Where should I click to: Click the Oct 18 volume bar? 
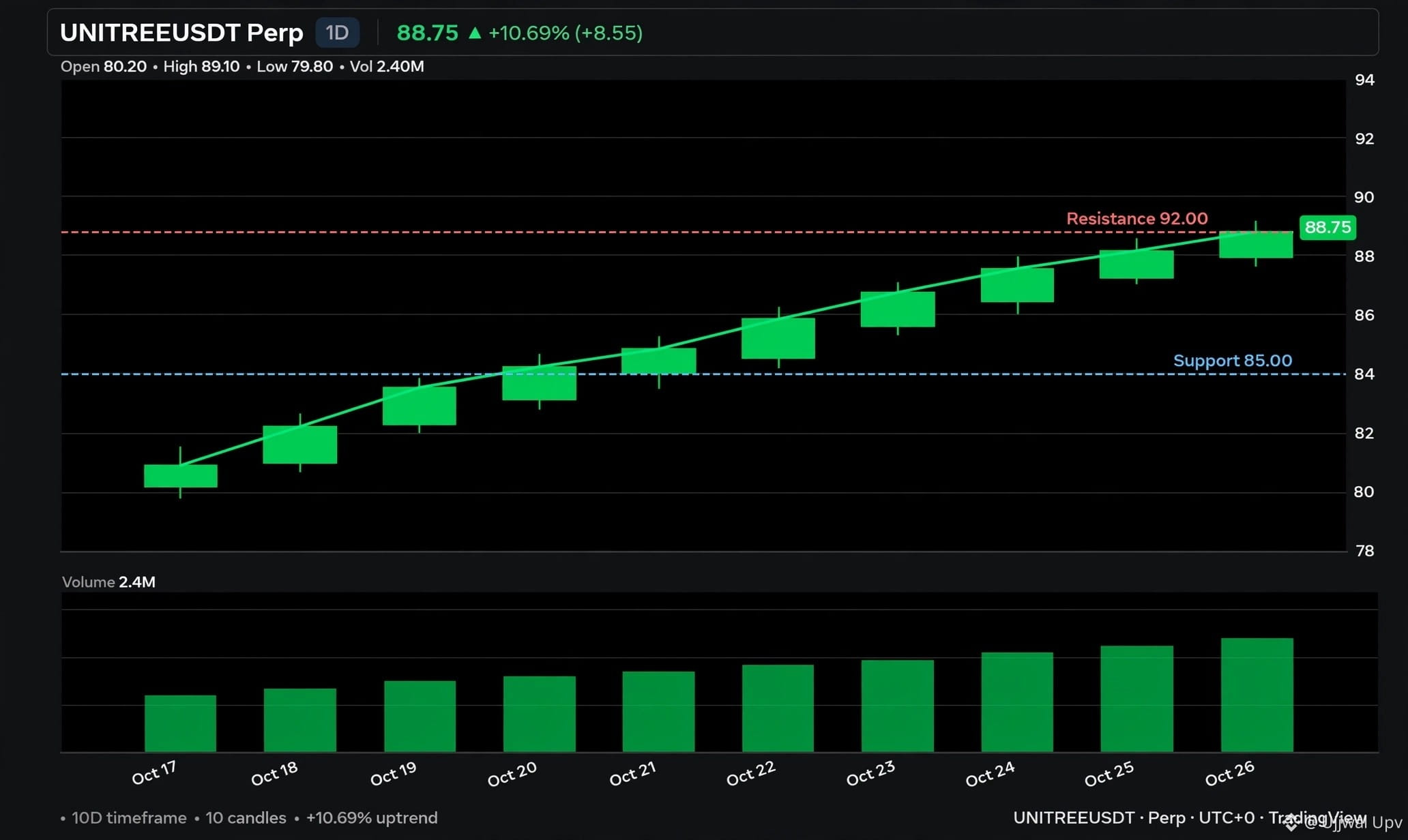(300, 720)
